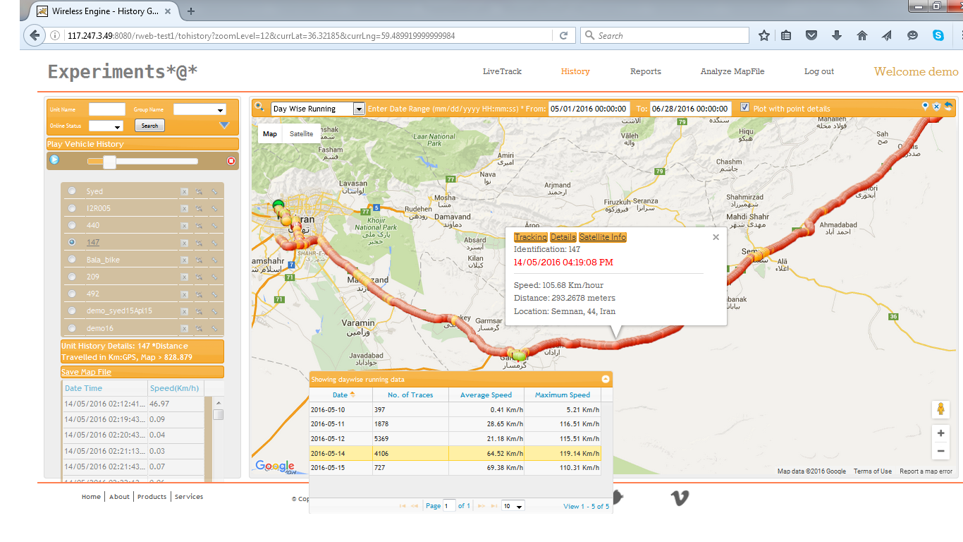Viewport: 963px width, 542px height.
Task: Click the chart icon in the 209 row
Action: tap(199, 277)
